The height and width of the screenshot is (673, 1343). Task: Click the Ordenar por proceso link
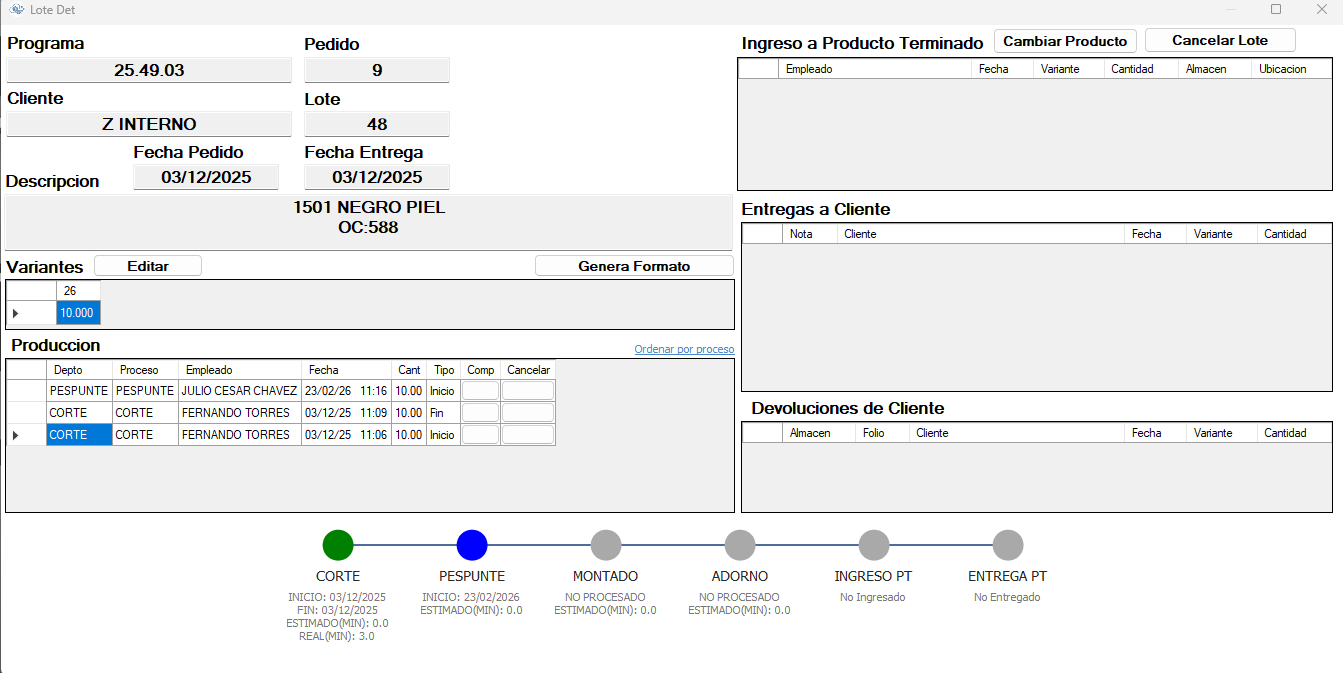coord(684,349)
